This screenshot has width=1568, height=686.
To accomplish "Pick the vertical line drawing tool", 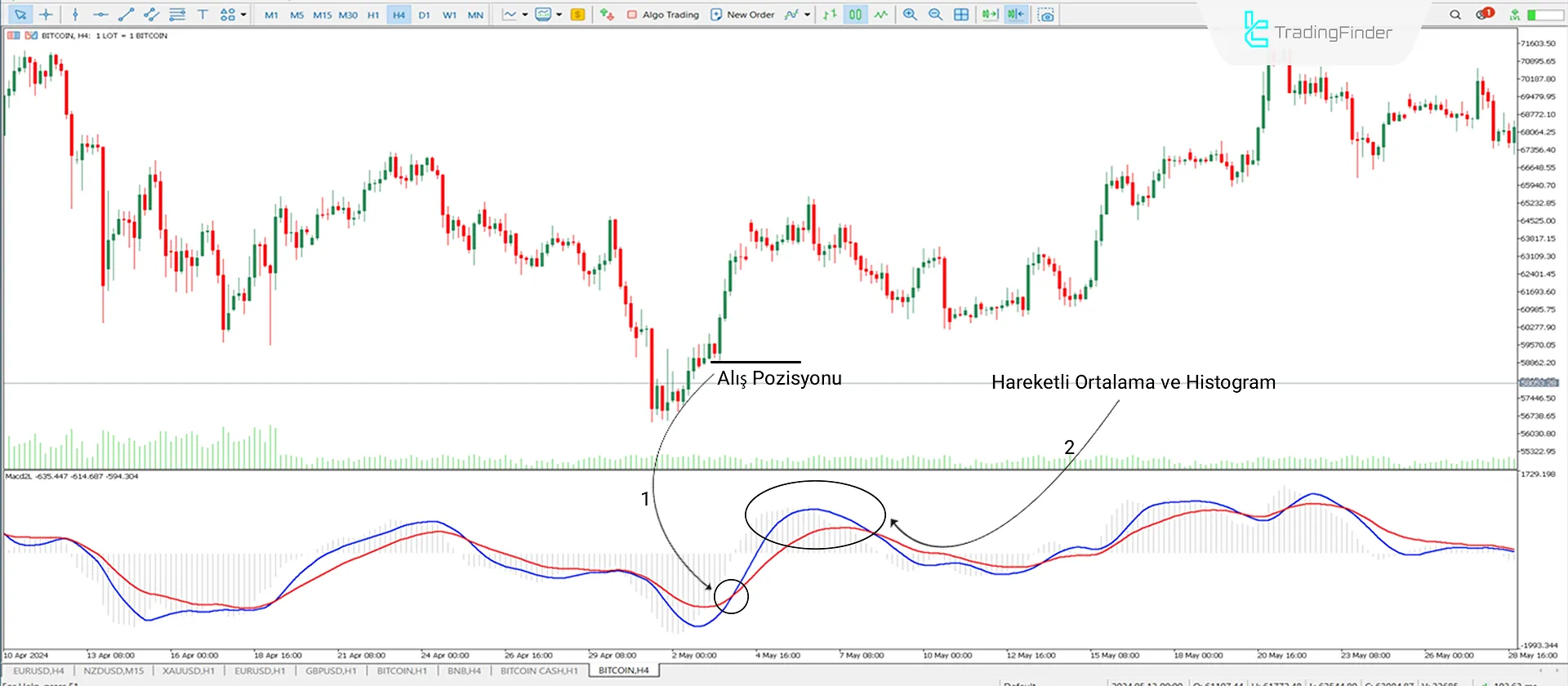I will [75, 15].
